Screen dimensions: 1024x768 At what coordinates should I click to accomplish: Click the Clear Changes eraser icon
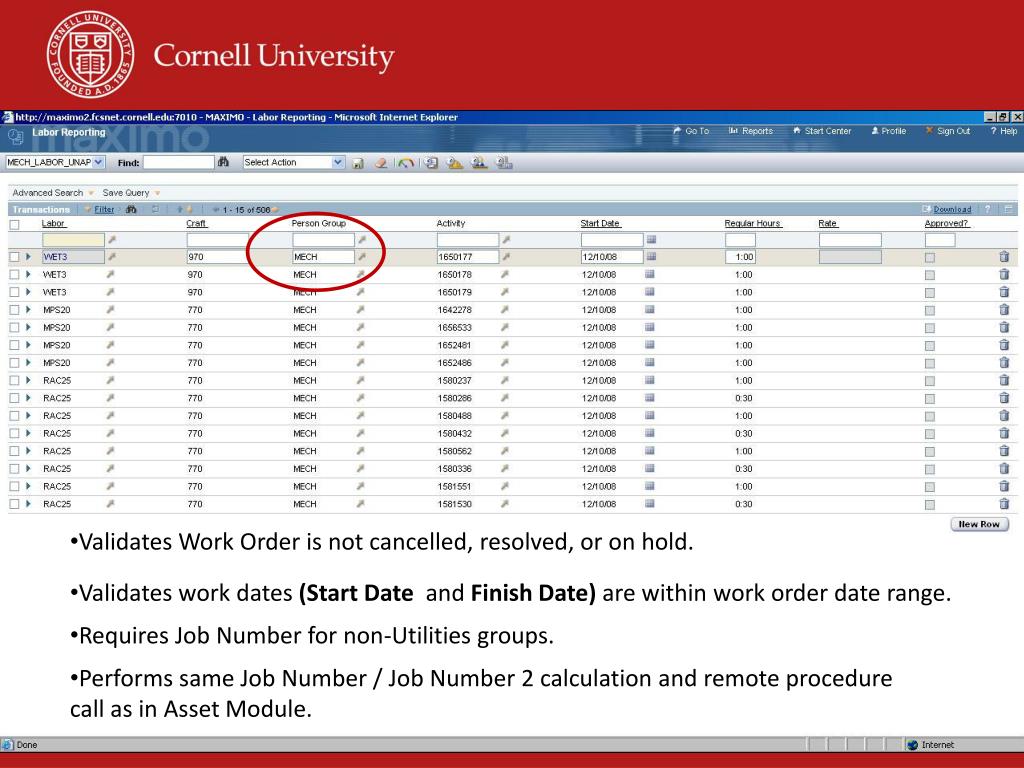[381, 163]
